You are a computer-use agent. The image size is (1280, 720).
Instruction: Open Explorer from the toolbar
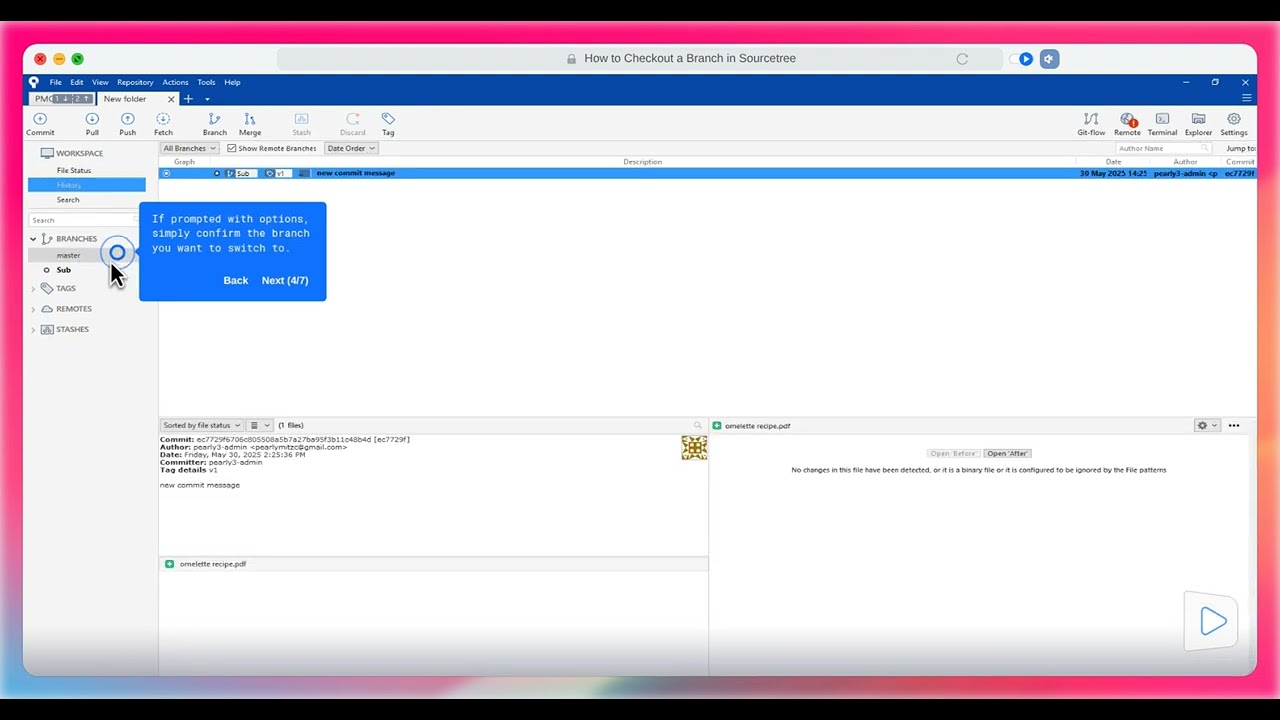[1198, 124]
